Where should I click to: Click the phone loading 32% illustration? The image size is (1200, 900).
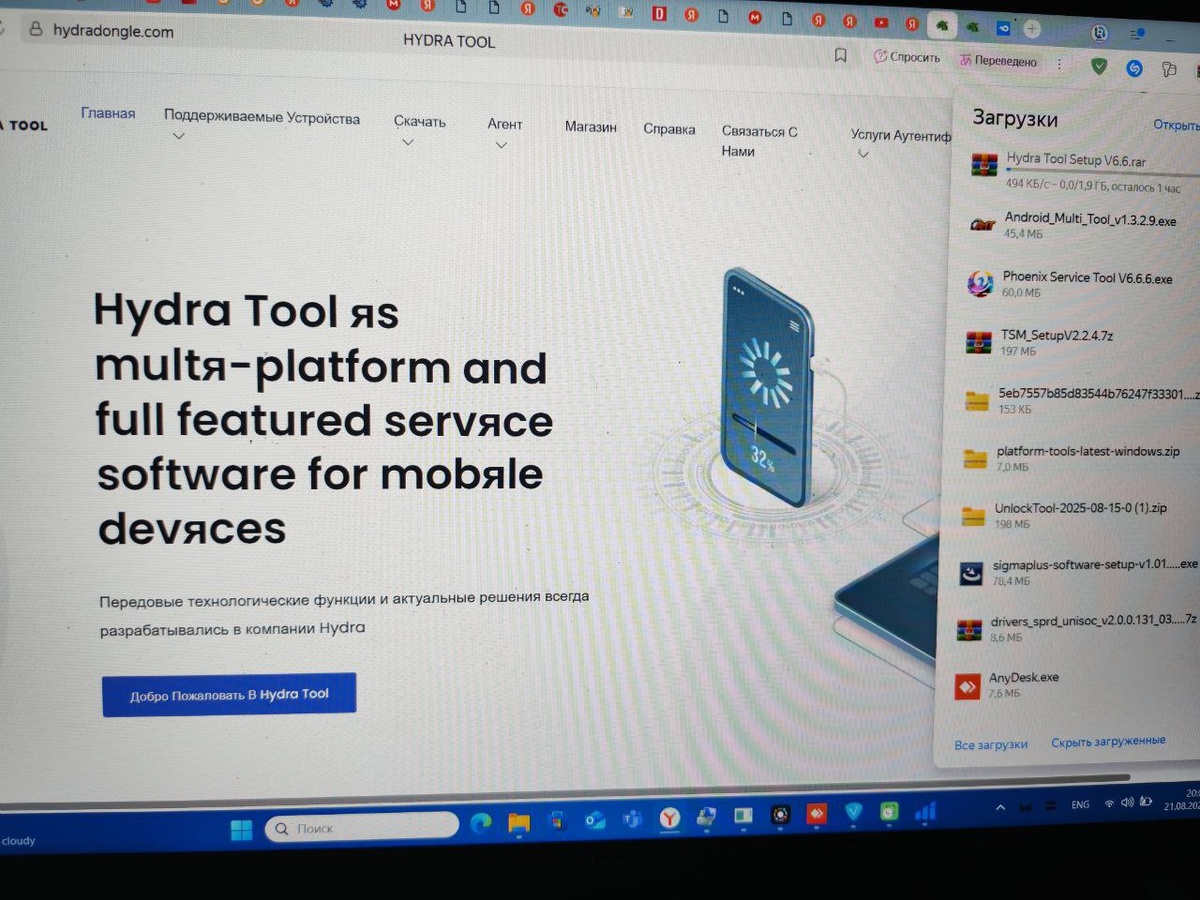768,385
